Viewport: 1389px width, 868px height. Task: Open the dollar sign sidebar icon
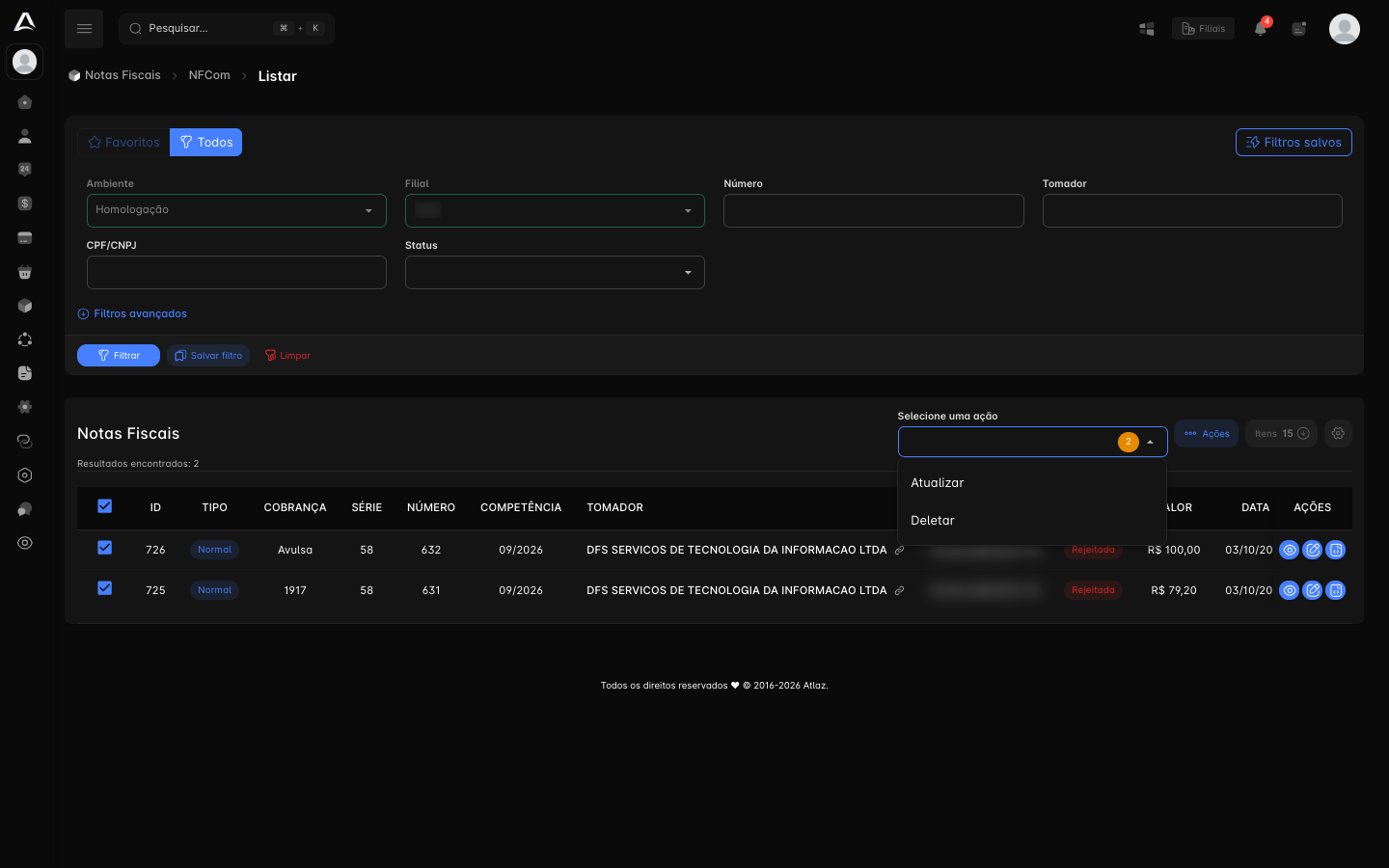pyautogui.click(x=25, y=203)
